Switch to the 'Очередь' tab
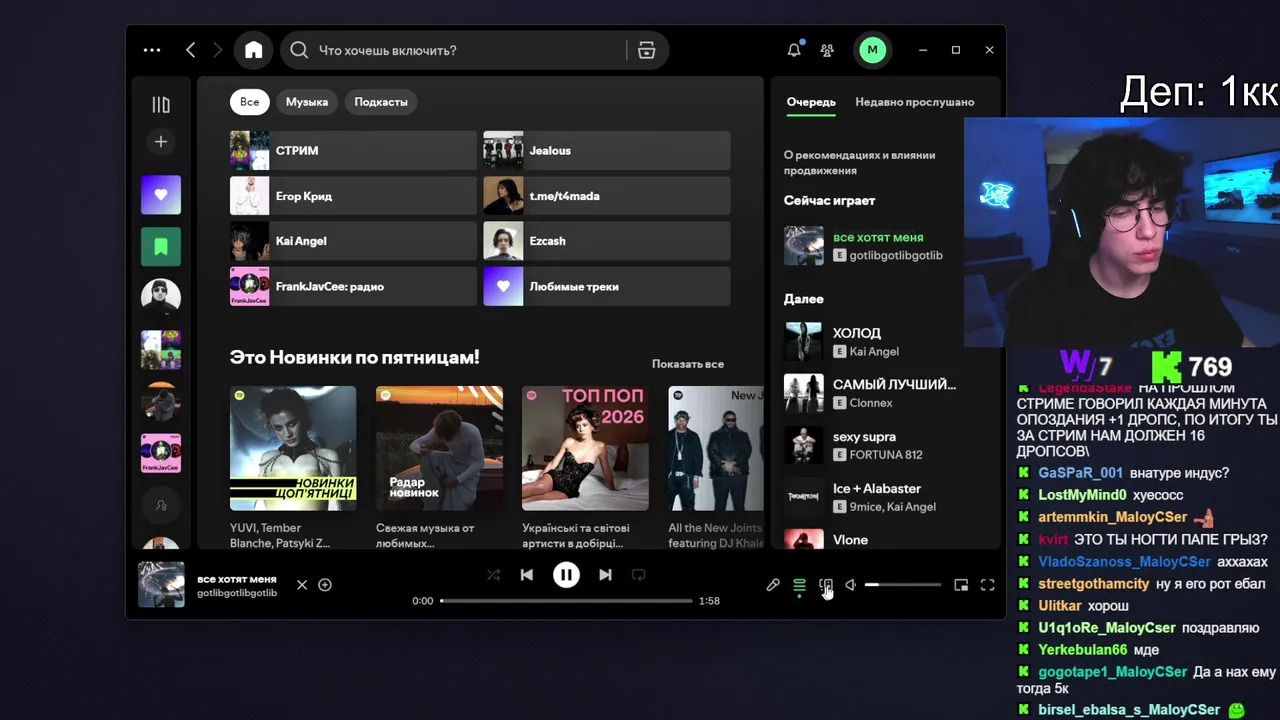Image resolution: width=1280 pixels, height=720 pixels. 811,102
